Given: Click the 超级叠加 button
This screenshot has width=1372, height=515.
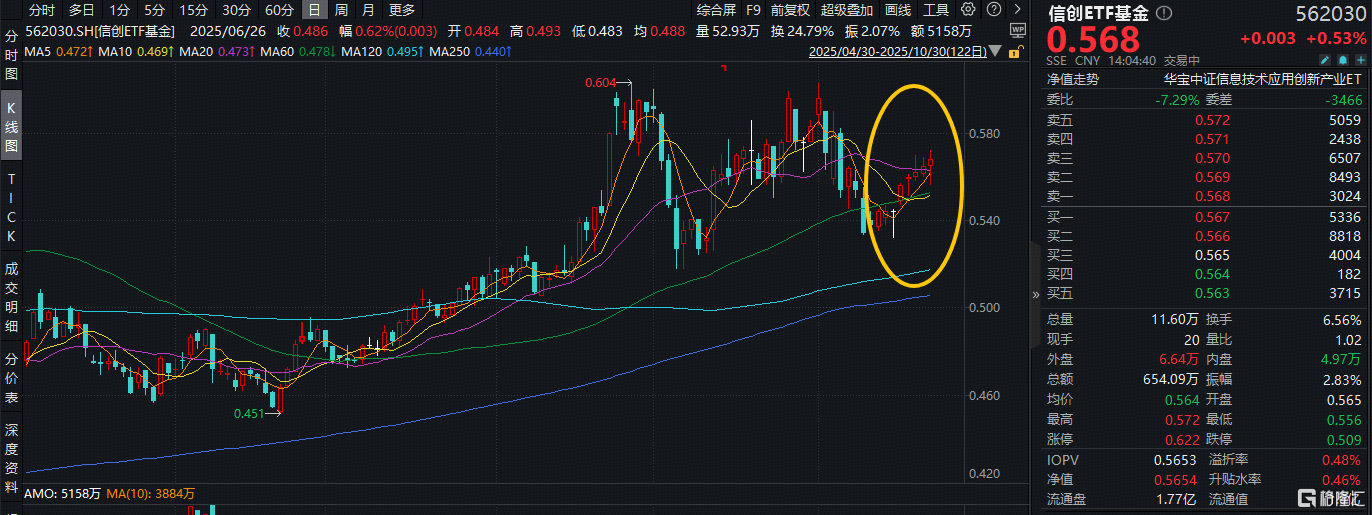Looking at the screenshot, I should [x=845, y=10].
